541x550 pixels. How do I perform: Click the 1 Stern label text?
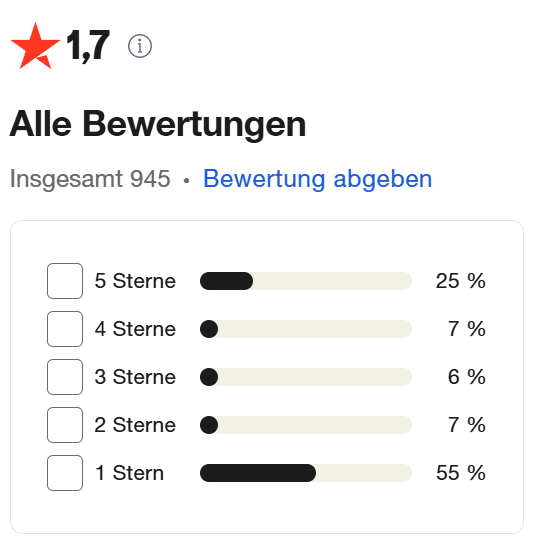[129, 473]
